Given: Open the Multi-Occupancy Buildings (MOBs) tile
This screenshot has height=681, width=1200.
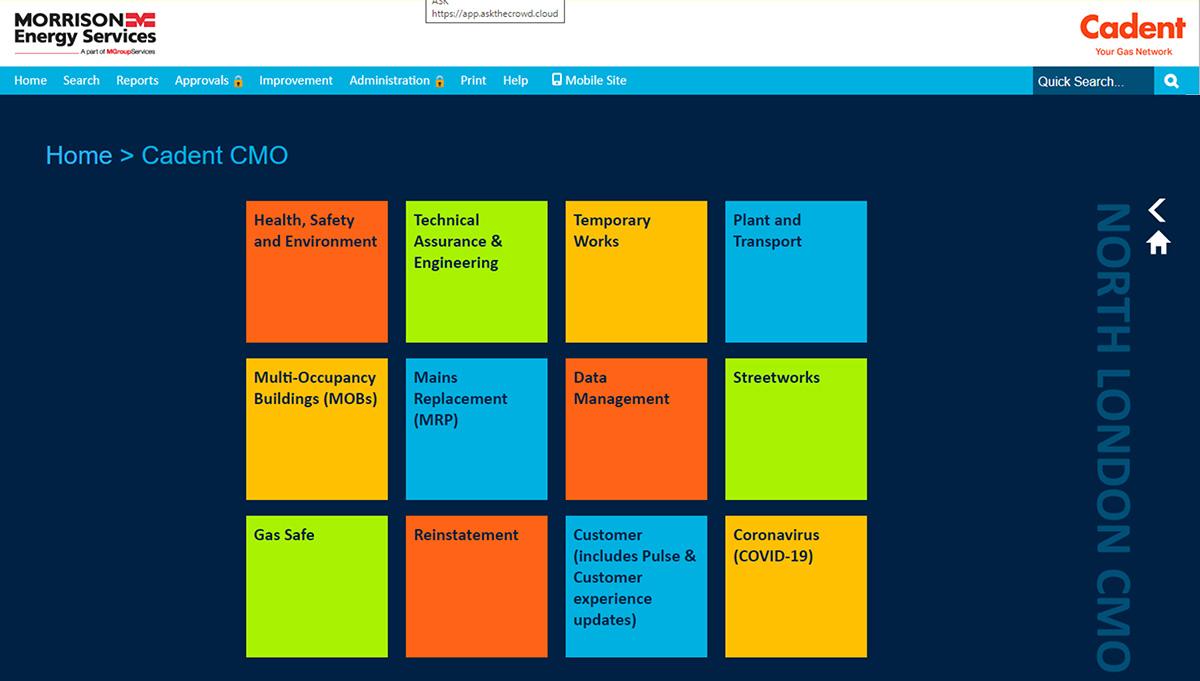Looking at the screenshot, I should coord(317,429).
